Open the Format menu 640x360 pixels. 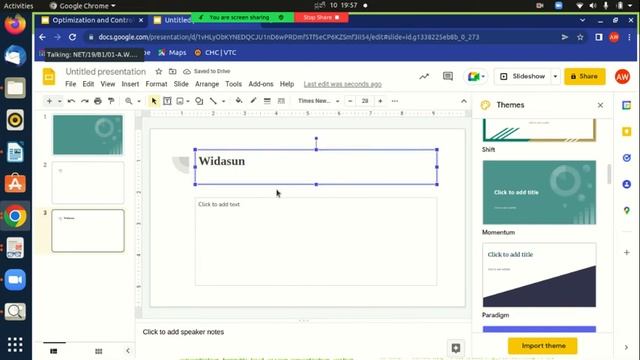click(x=156, y=84)
